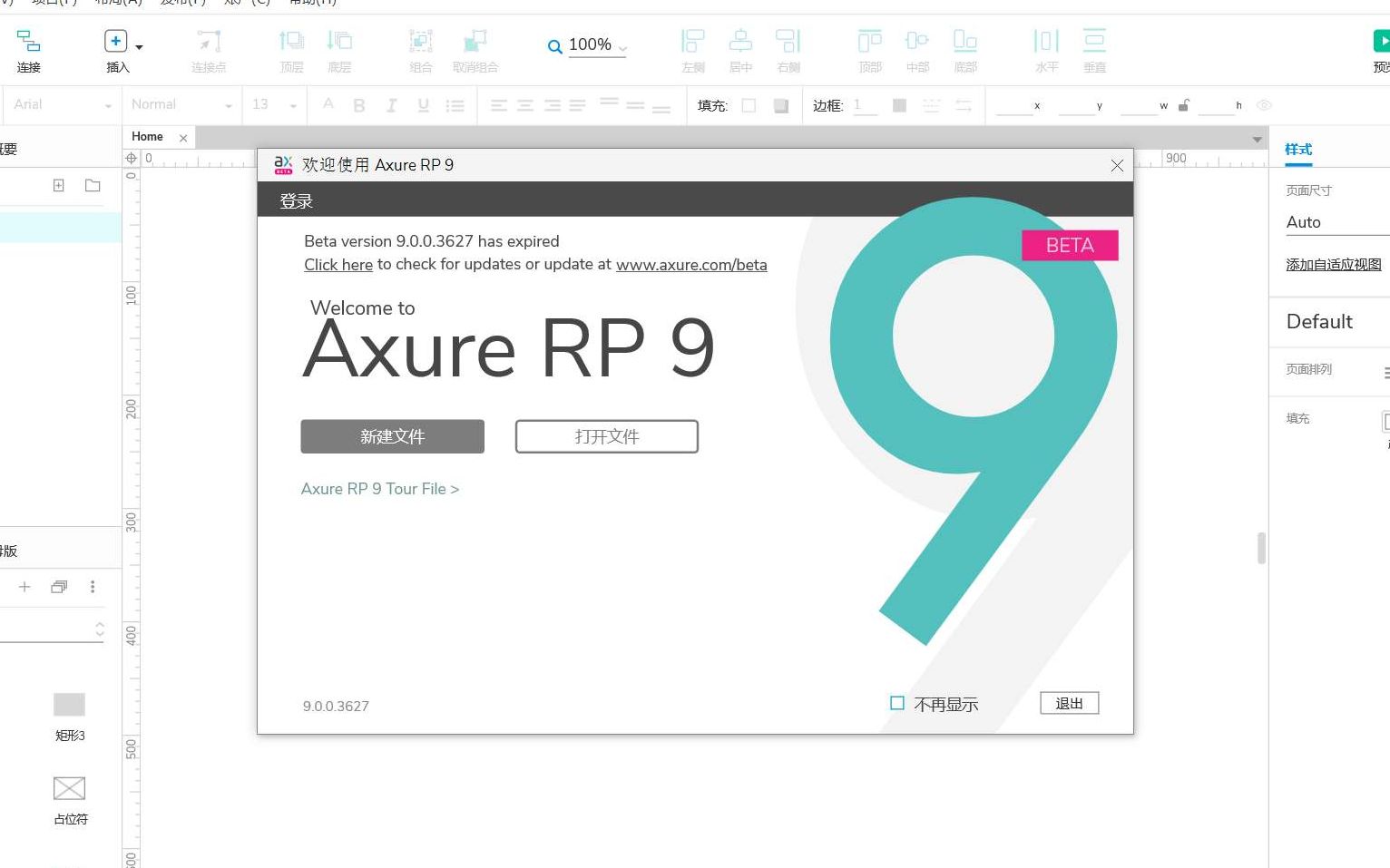Toggle bullet list formatting
Screen dimensions: 1390x868
click(455, 106)
